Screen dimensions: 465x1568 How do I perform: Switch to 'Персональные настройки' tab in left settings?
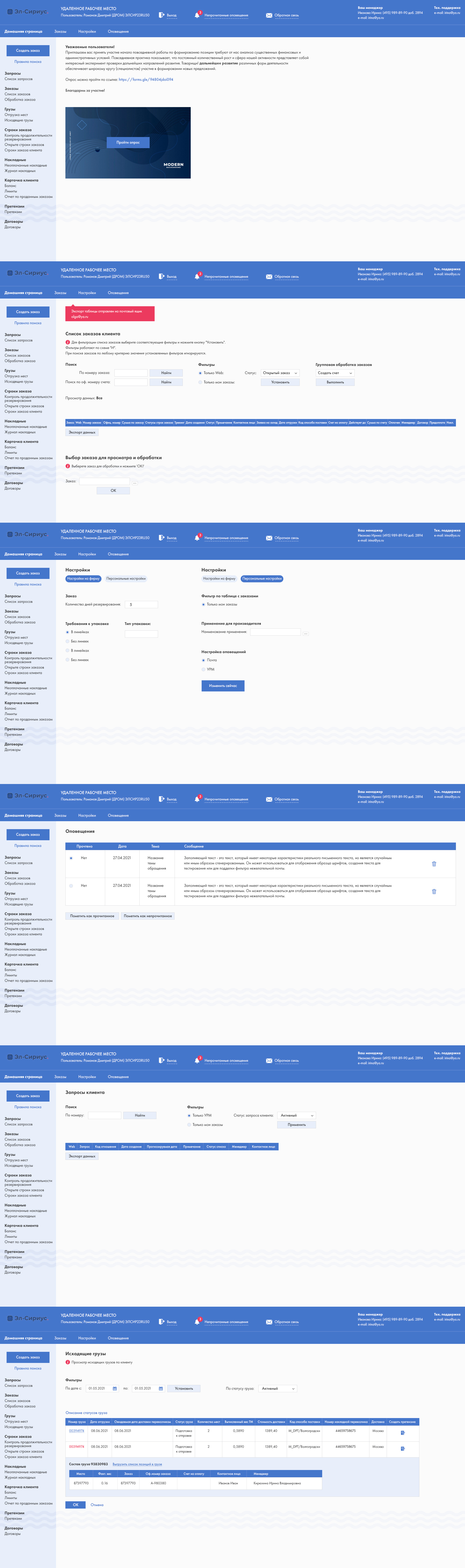pos(126,579)
